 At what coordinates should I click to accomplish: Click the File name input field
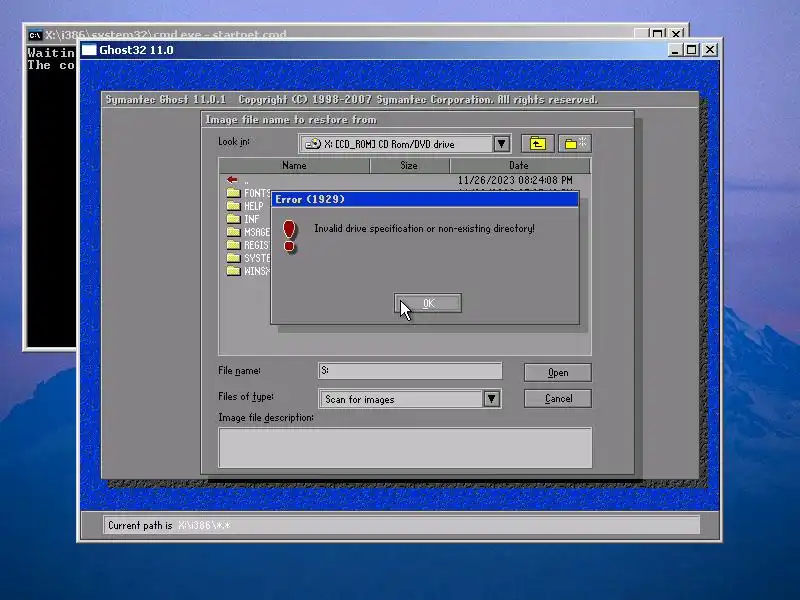coord(410,371)
